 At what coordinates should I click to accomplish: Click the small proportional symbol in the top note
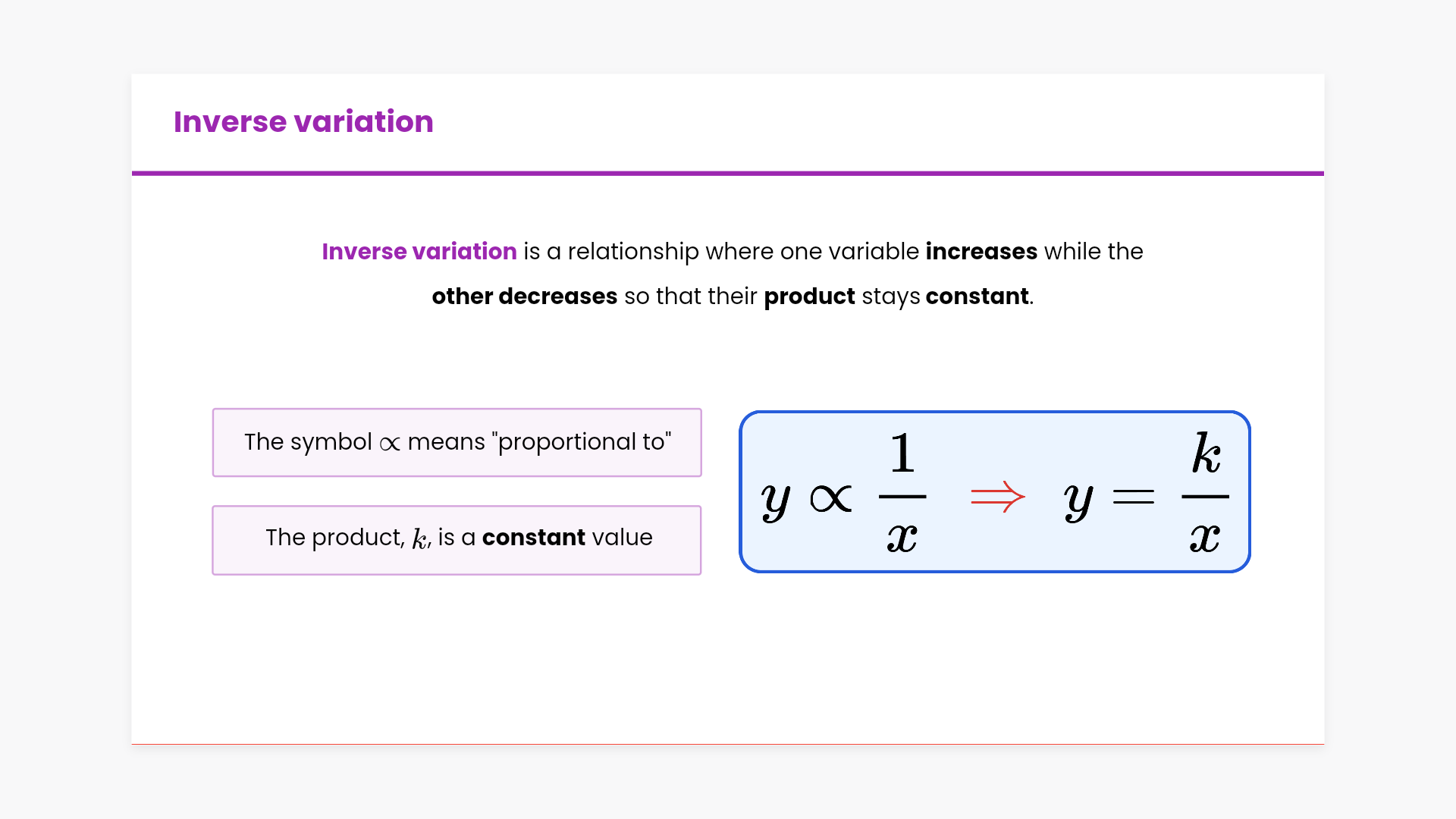coord(390,444)
